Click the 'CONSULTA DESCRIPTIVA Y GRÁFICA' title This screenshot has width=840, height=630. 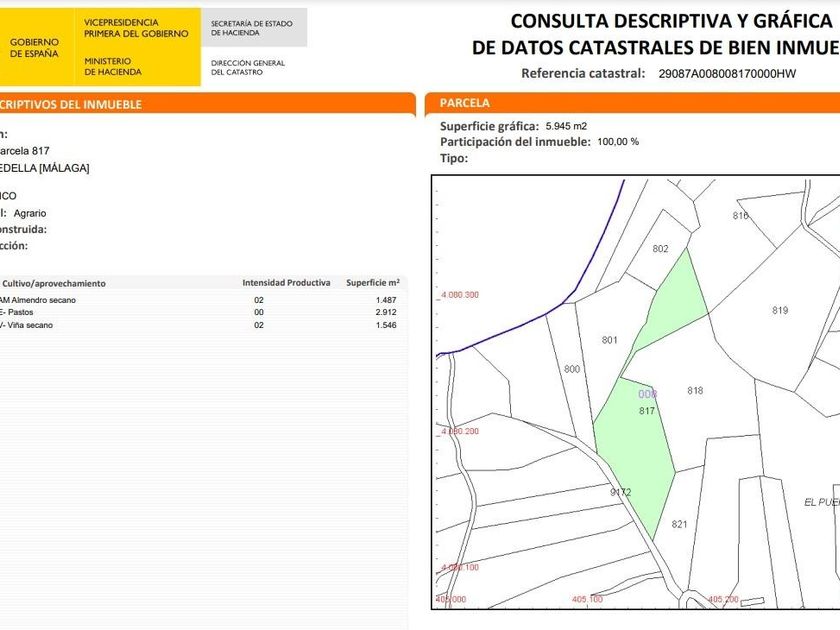tap(671, 21)
